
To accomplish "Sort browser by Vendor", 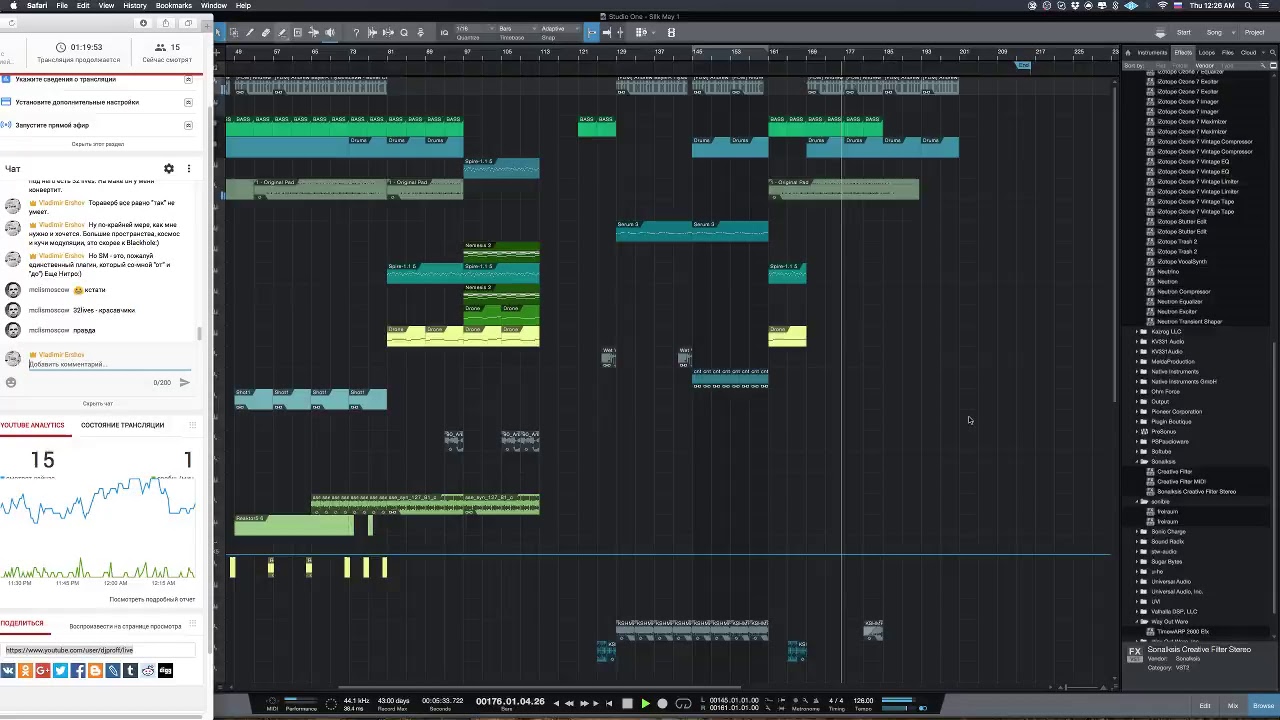I will 1204,66.
